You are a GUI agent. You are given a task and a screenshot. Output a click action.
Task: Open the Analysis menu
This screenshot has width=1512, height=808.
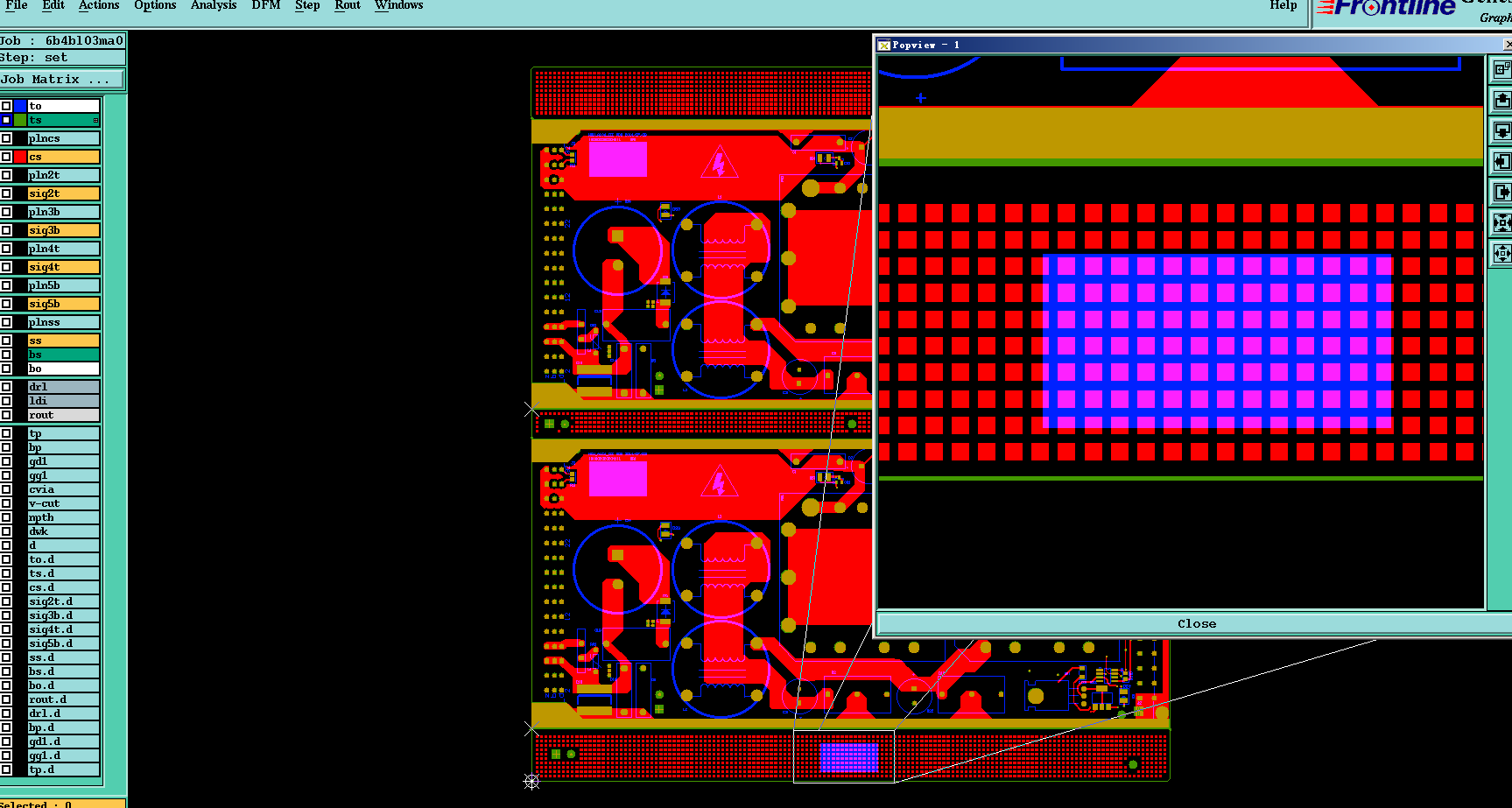pyautogui.click(x=214, y=6)
